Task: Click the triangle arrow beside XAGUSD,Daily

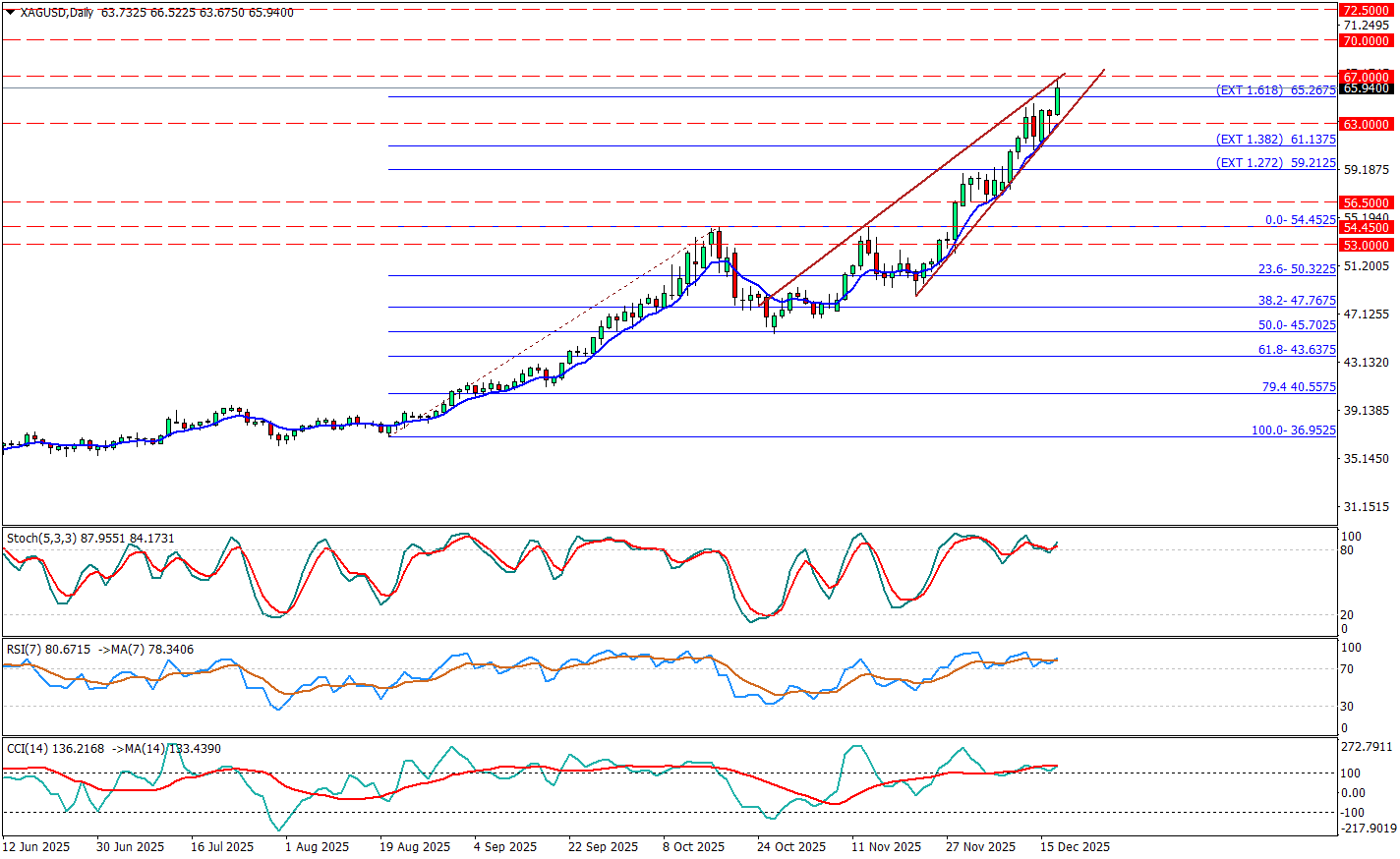Action: point(11,12)
